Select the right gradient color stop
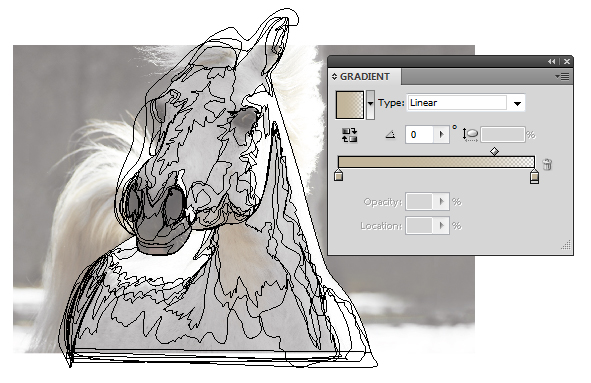This screenshot has width=591, height=383. click(x=534, y=176)
